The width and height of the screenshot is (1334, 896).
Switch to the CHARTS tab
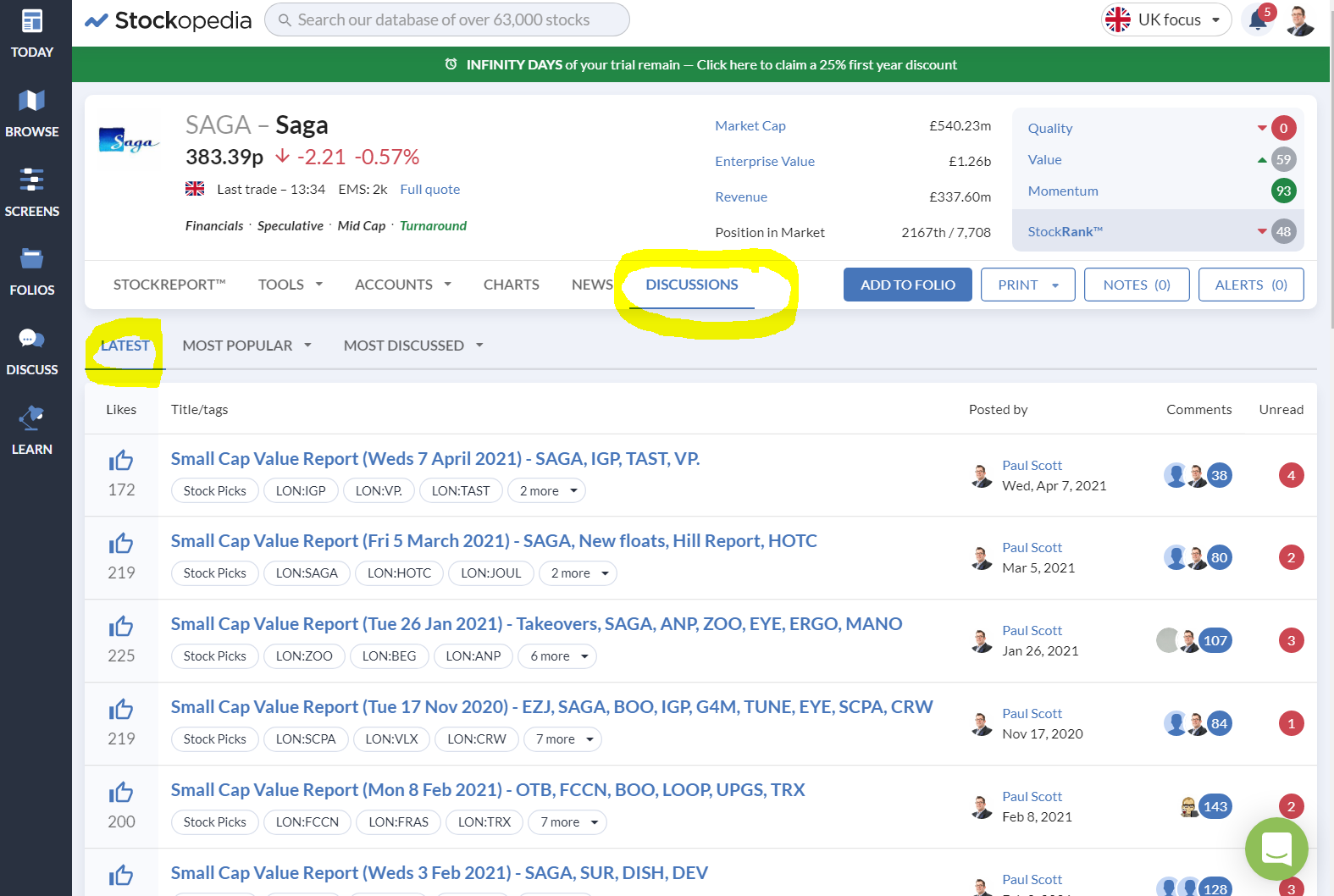pyautogui.click(x=512, y=285)
